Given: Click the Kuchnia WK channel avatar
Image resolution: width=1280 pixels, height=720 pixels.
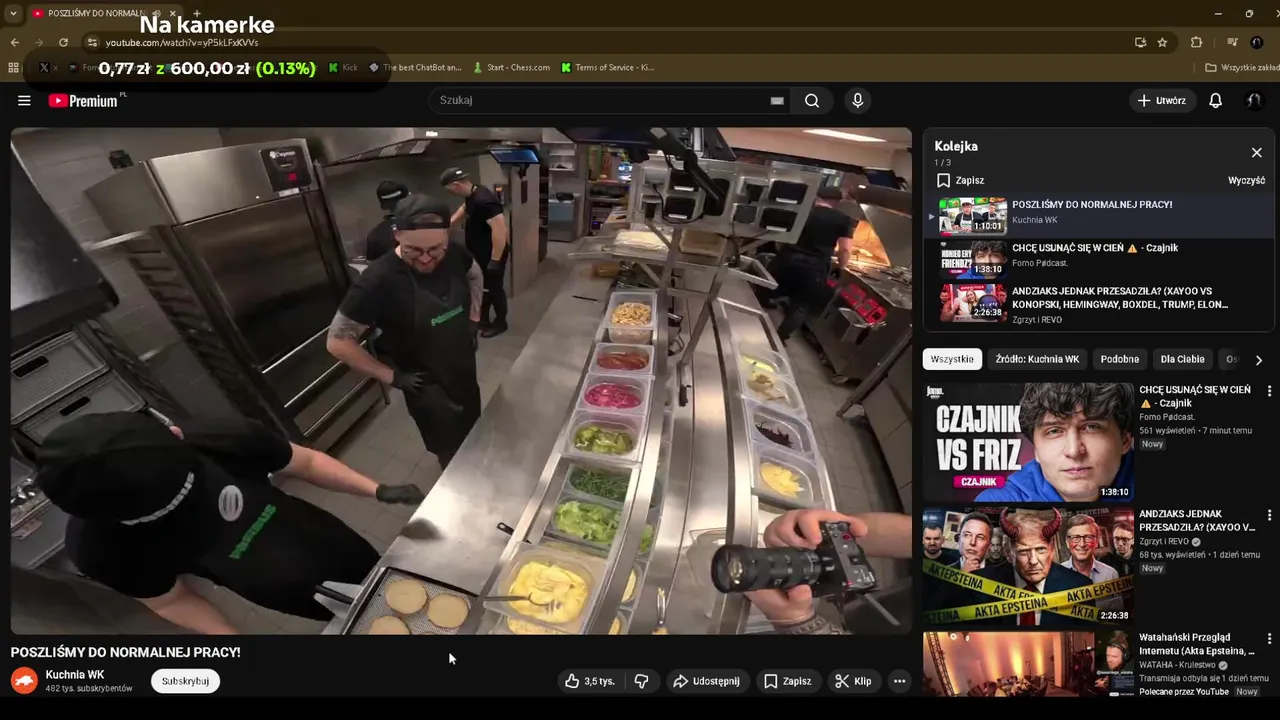Looking at the screenshot, I should [x=24, y=681].
